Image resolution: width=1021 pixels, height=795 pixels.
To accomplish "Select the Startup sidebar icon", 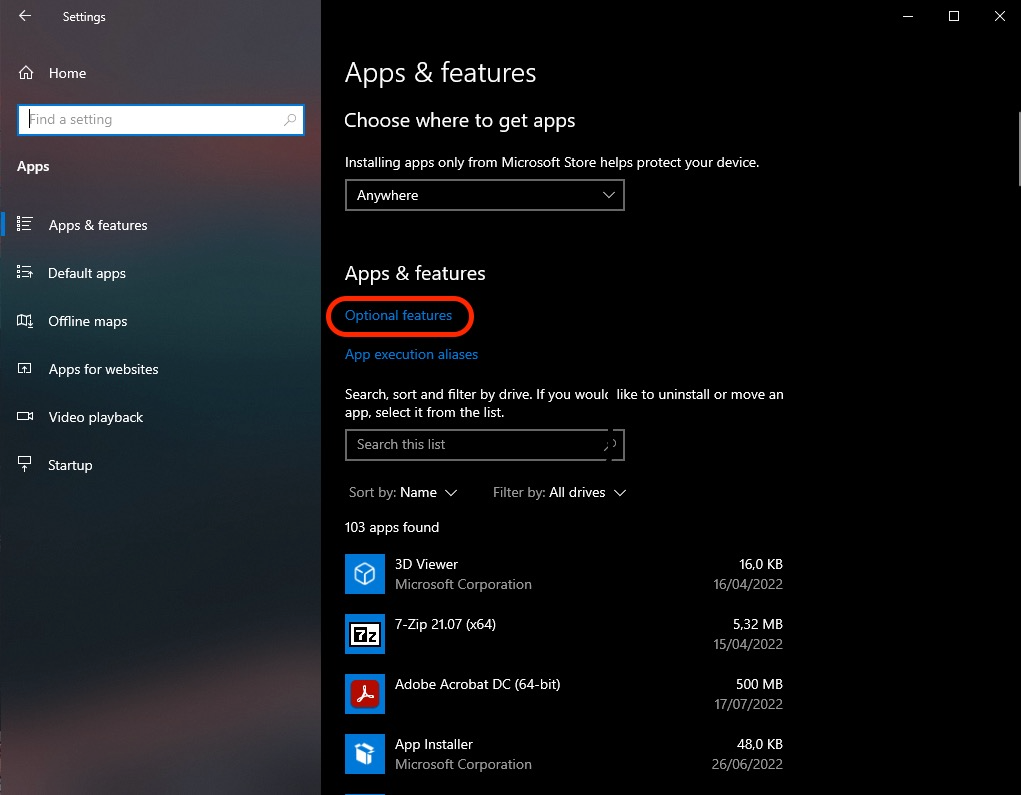I will (24, 465).
